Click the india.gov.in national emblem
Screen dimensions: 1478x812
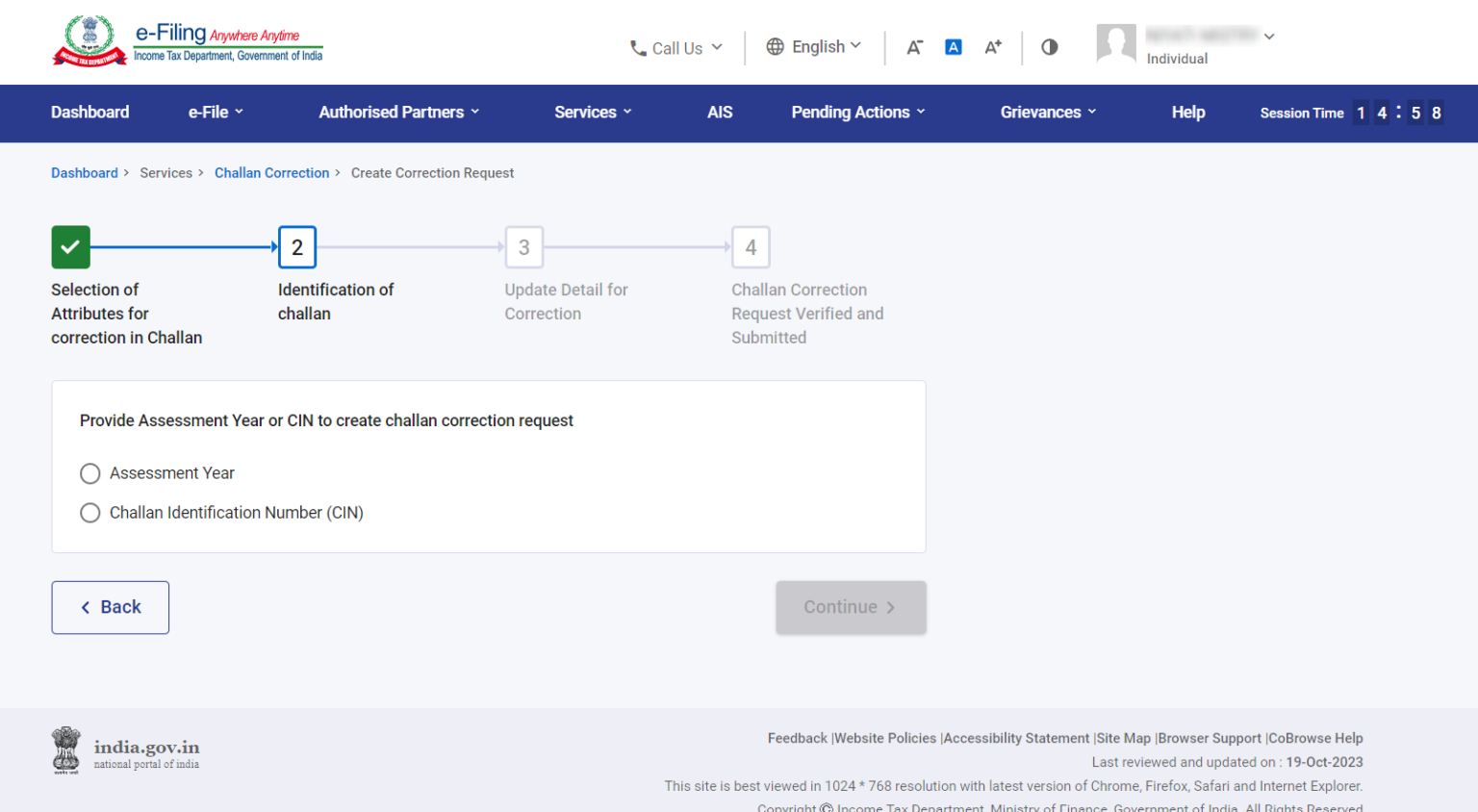(65, 750)
